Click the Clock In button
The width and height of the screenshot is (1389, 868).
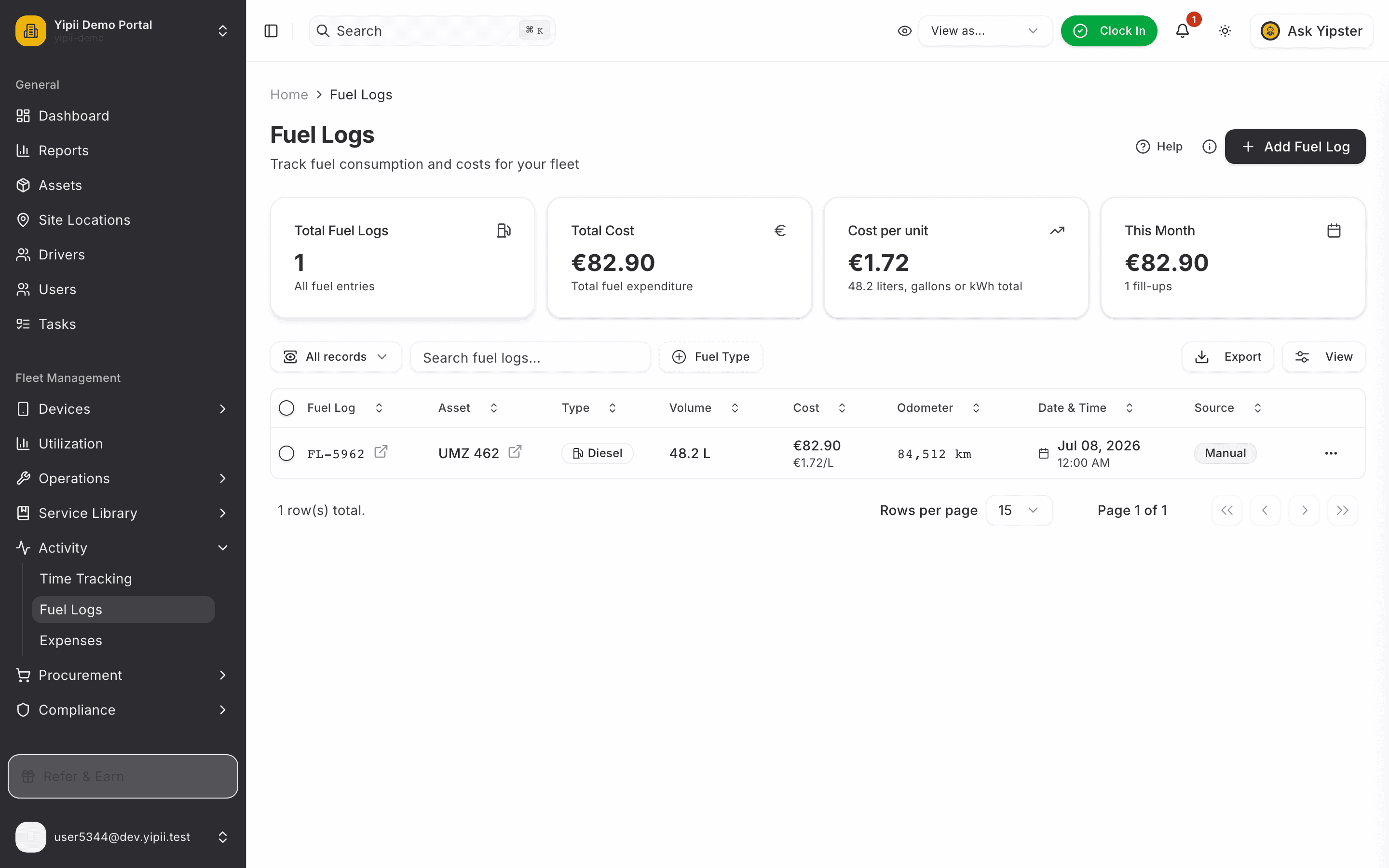(x=1109, y=31)
